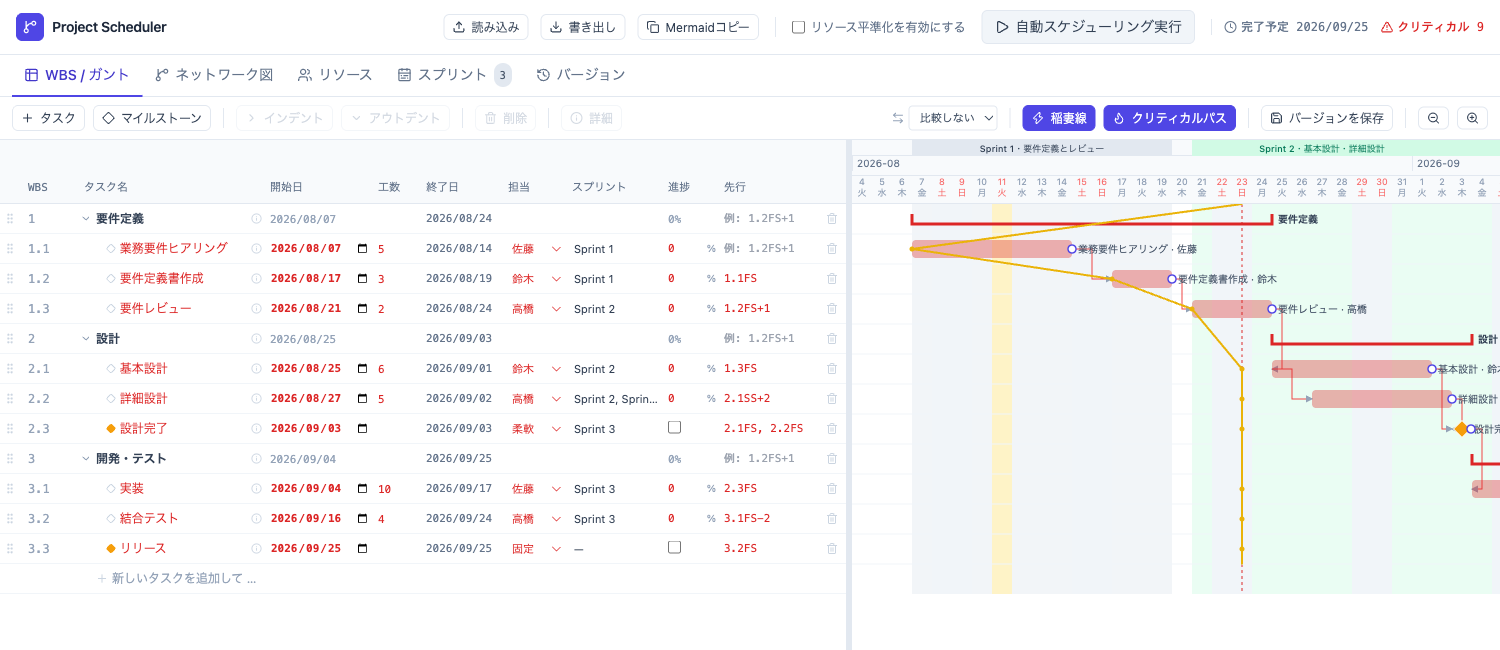Click the 基本設計 Gantt bar
This screenshot has width=1500, height=650.
click(x=1351, y=369)
